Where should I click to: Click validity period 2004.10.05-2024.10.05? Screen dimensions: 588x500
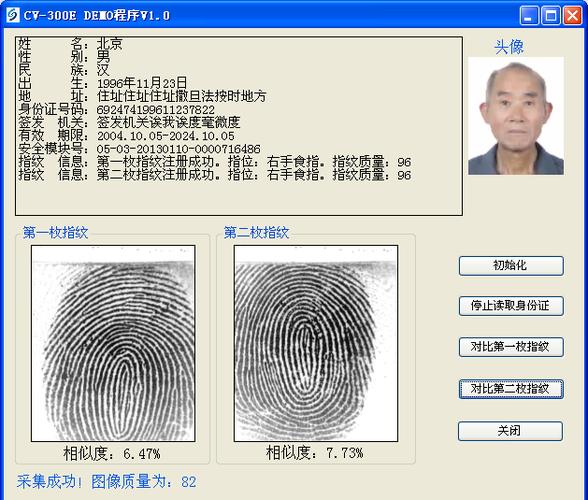pyautogui.click(x=165, y=136)
